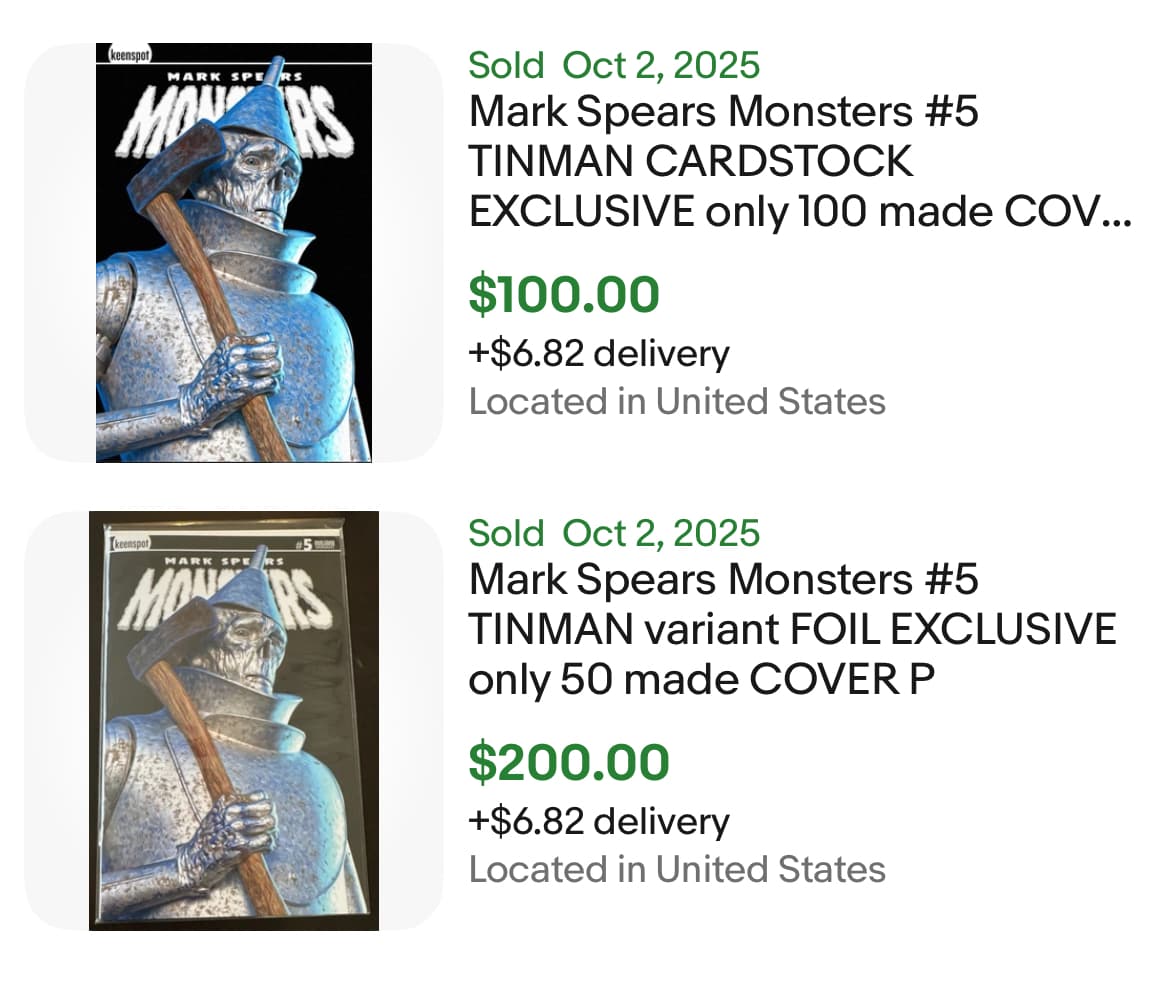Click the location text of the $200.00 listing
Viewport: 1170px width, 984px height.
[677, 869]
